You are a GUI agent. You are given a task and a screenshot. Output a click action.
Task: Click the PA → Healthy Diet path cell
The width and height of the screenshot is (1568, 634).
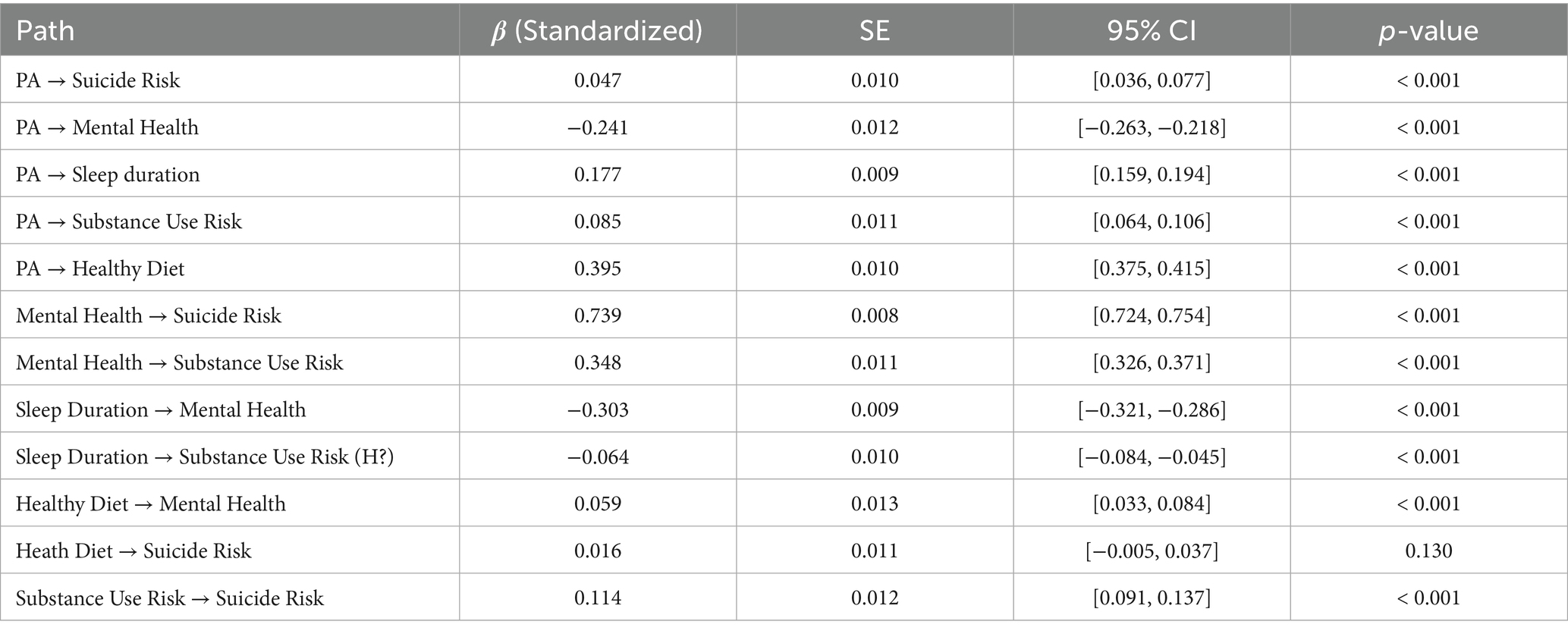[x=100, y=268]
